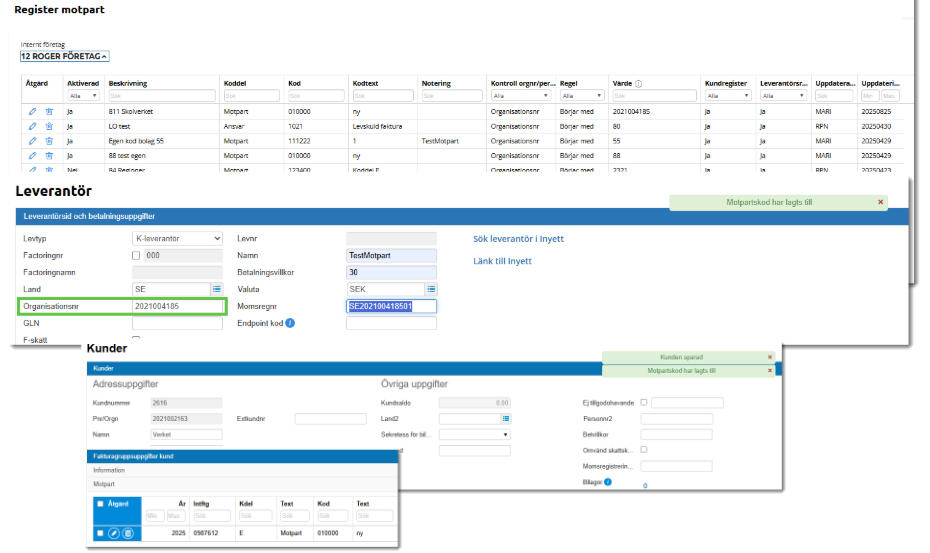The image size is (930, 553).
Task: Click the Betalningsvillkor field with 30
Action: click(x=391, y=272)
